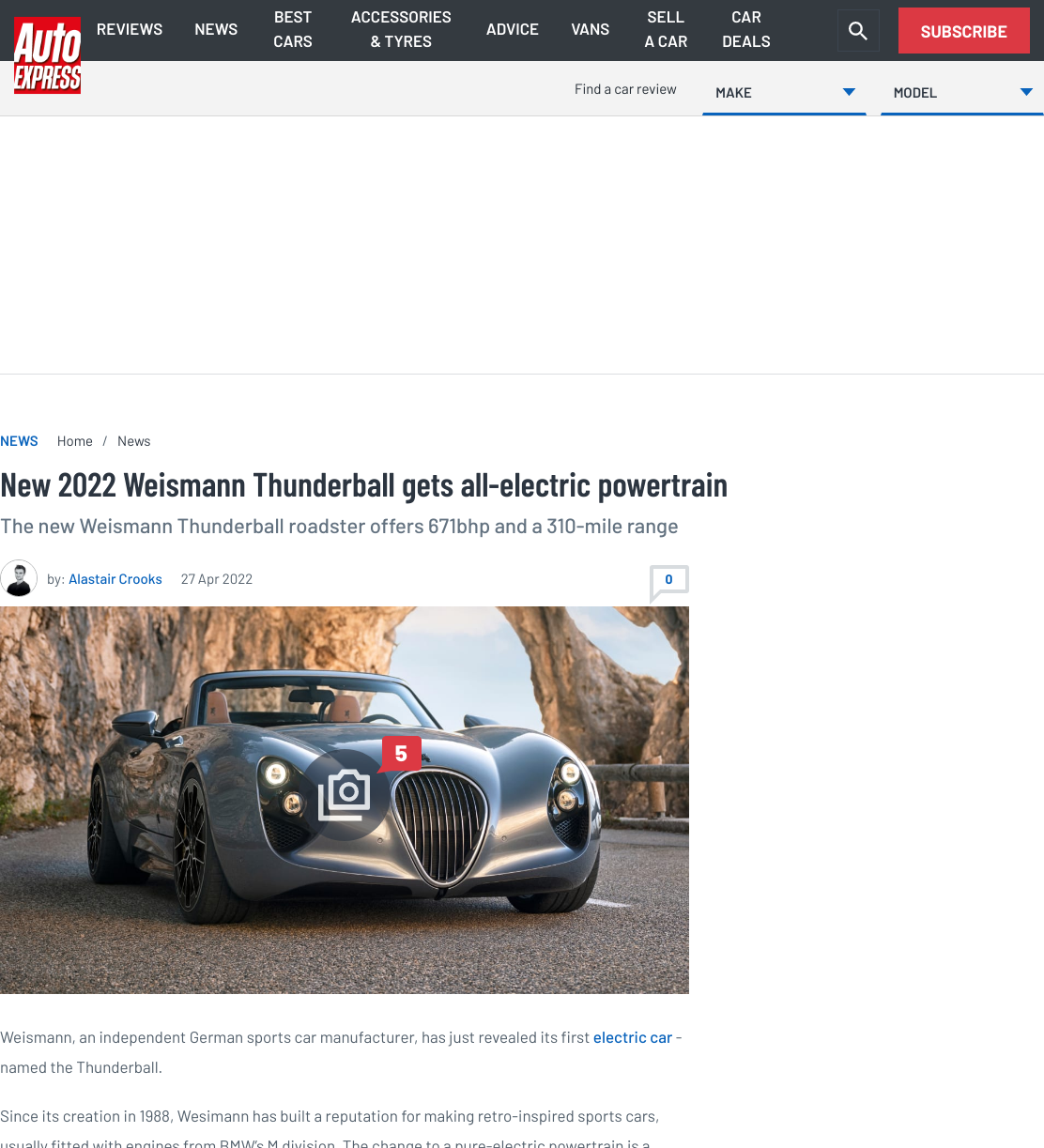Click the red SUBSCRIBE button
Viewport: 1044px width, 1148px height.
964,31
